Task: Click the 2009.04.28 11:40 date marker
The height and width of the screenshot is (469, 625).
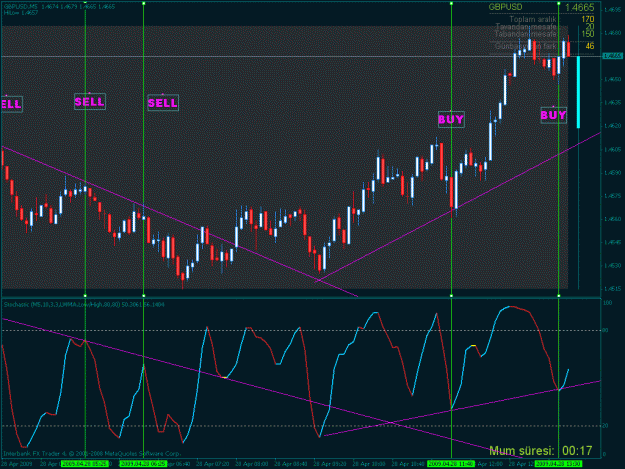Action: (451, 464)
